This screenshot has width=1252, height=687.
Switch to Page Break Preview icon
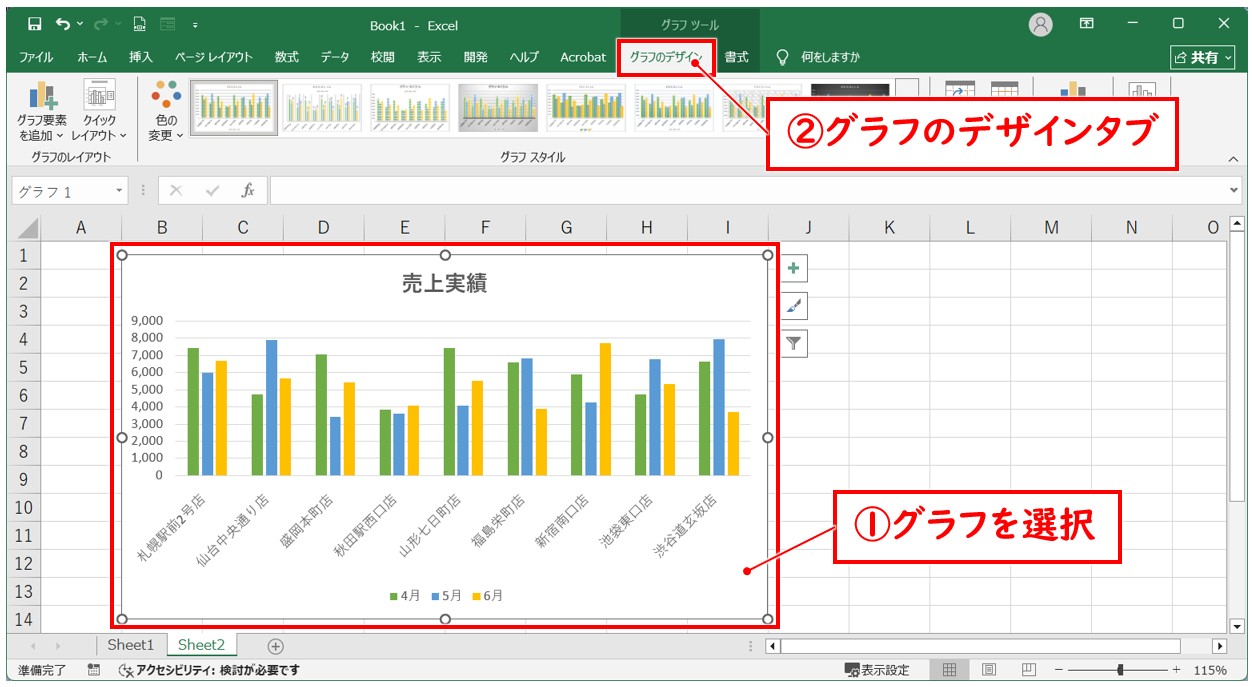point(1028,670)
